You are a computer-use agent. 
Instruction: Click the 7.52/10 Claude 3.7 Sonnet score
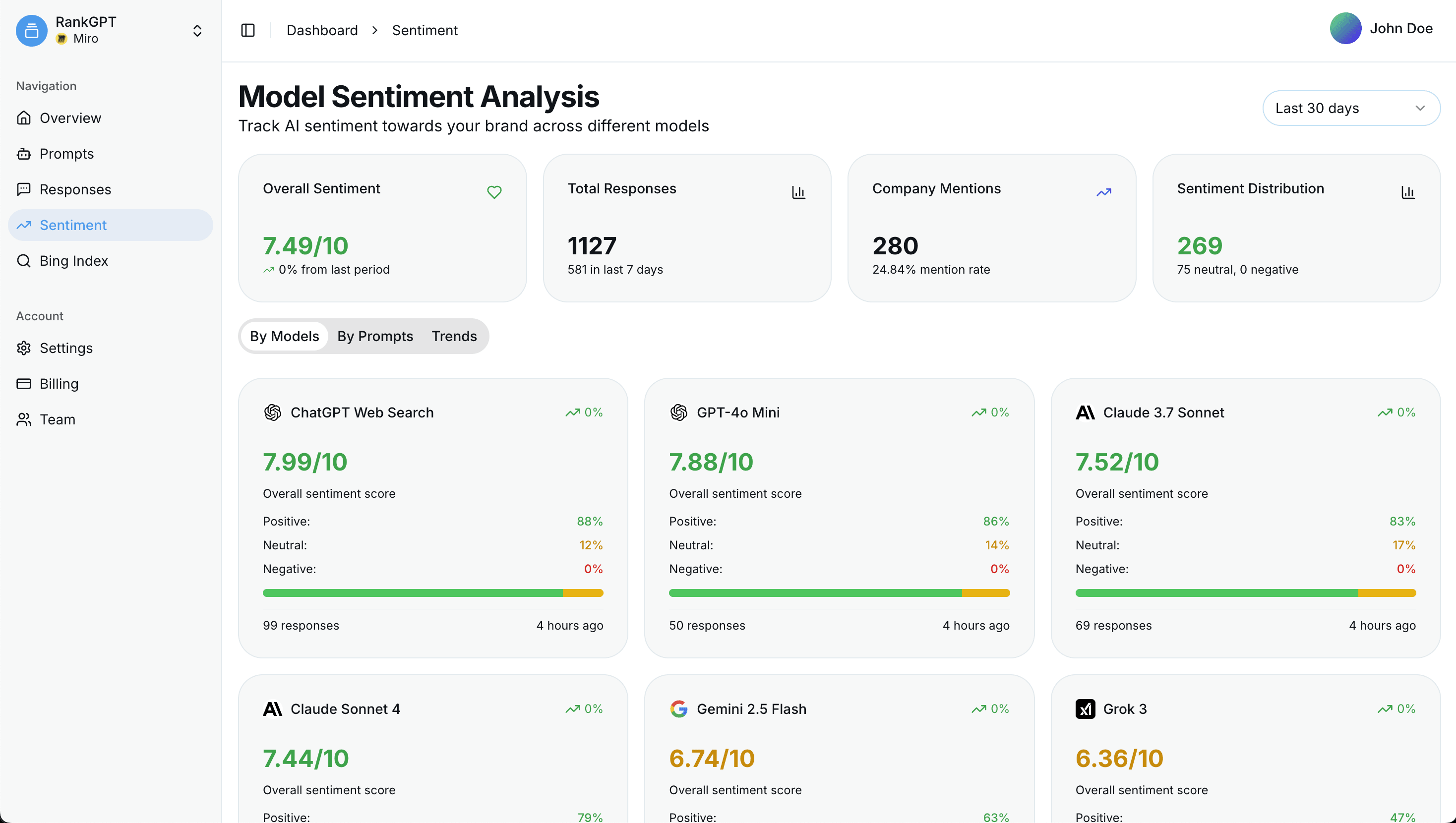coord(1117,462)
